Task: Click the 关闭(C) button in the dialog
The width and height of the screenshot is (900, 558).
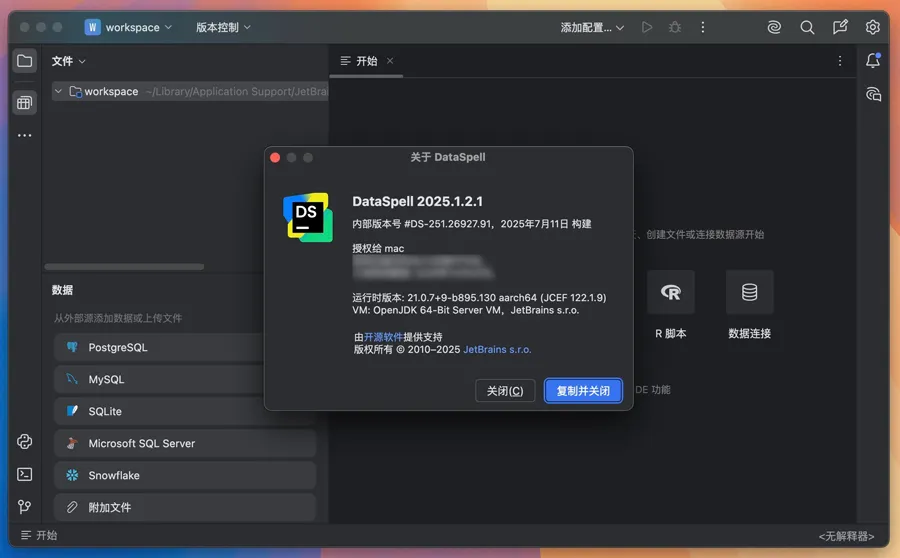Action: coord(505,391)
